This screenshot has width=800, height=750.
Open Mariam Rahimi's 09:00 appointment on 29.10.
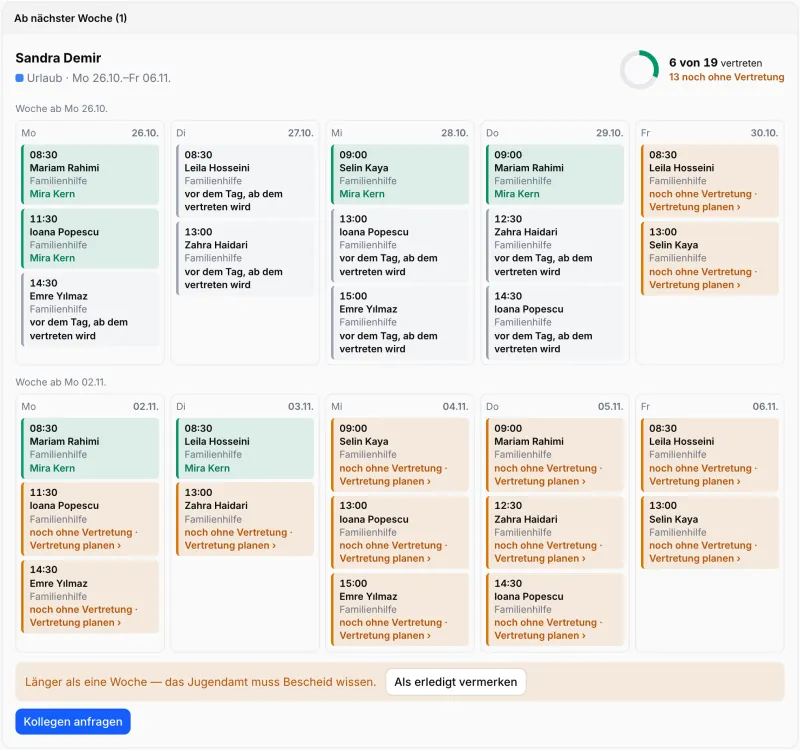point(555,174)
